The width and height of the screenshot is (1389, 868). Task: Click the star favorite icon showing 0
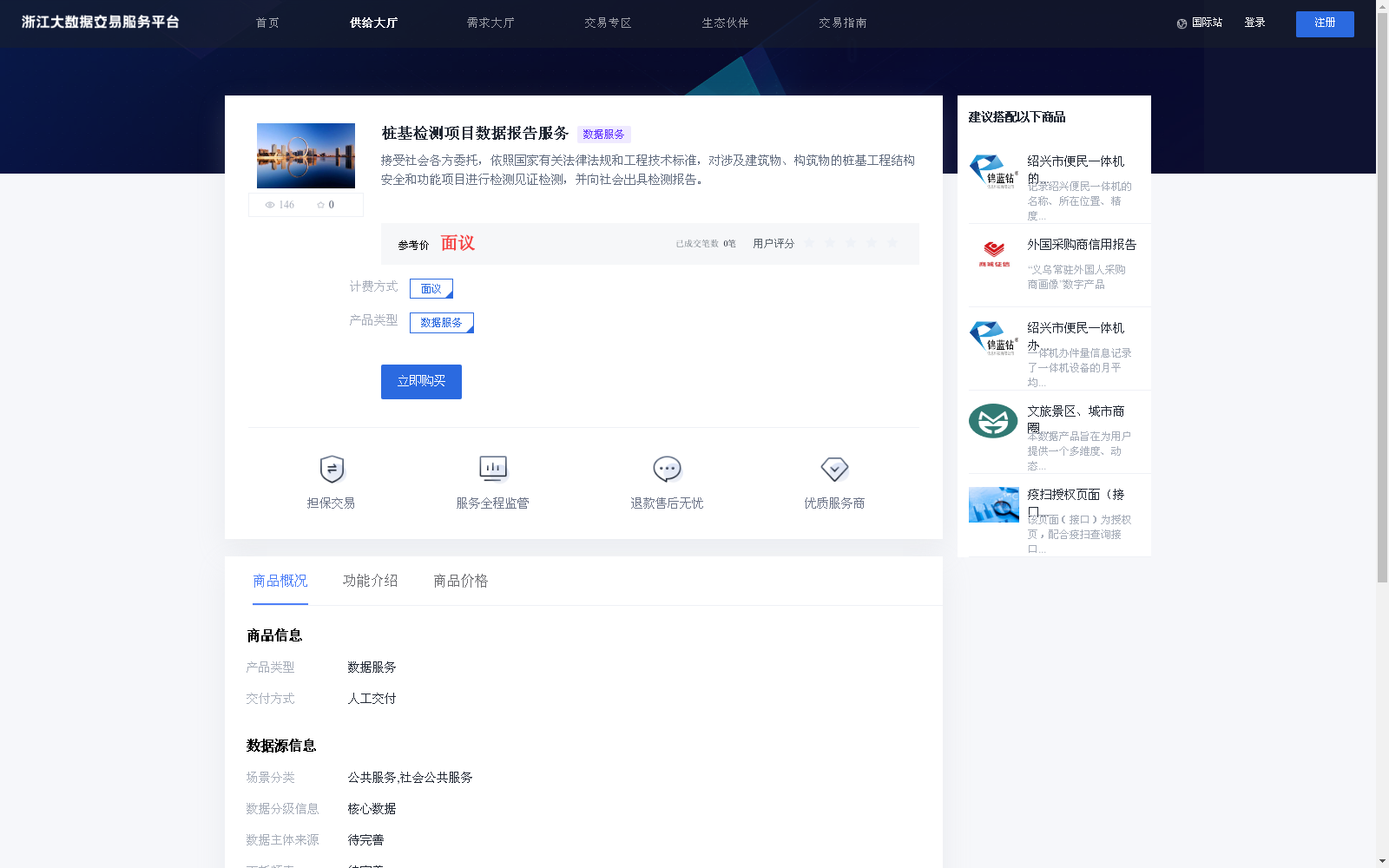coord(320,205)
